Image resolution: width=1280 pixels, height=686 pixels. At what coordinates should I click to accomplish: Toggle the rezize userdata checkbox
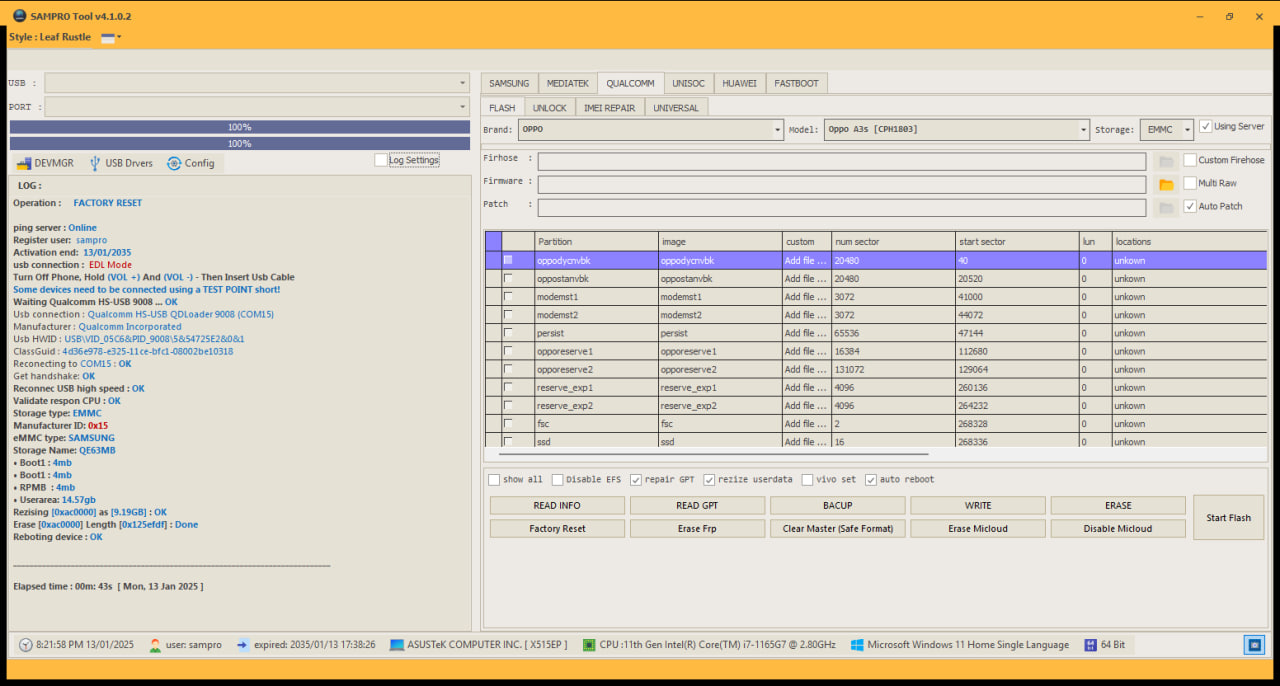pos(709,480)
